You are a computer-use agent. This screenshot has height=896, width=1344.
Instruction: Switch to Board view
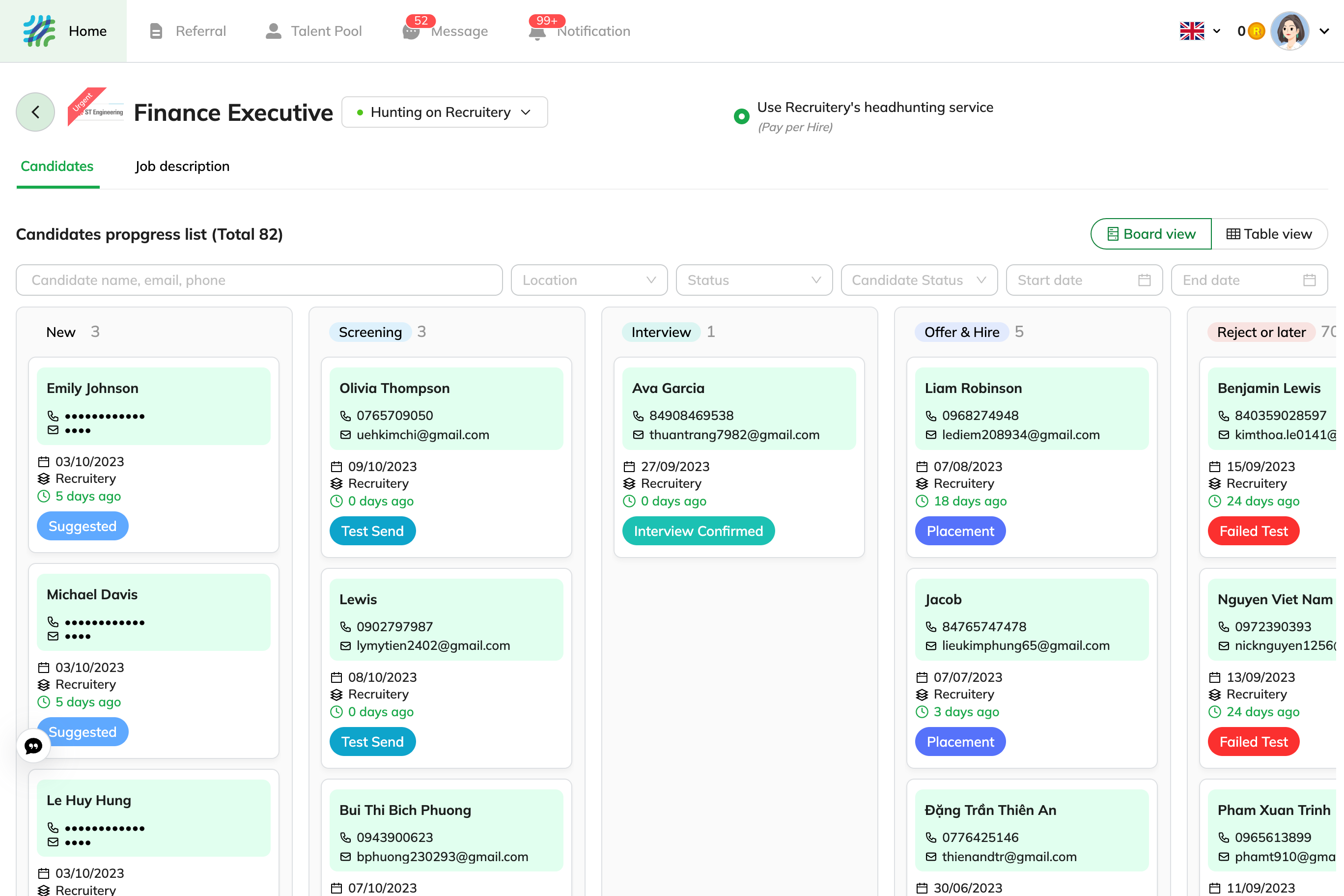pyautogui.click(x=1151, y=234)
